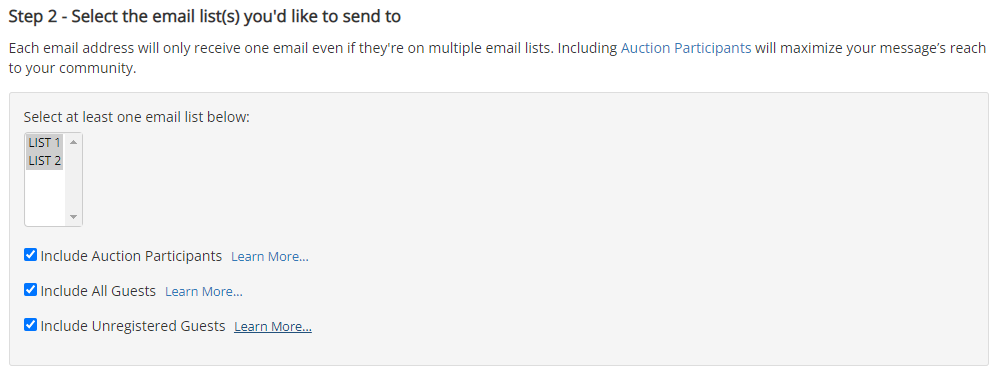Click the description paragraph about one email per address
Viewport: 1006px width, 381px height.
(x=497, y=58)
